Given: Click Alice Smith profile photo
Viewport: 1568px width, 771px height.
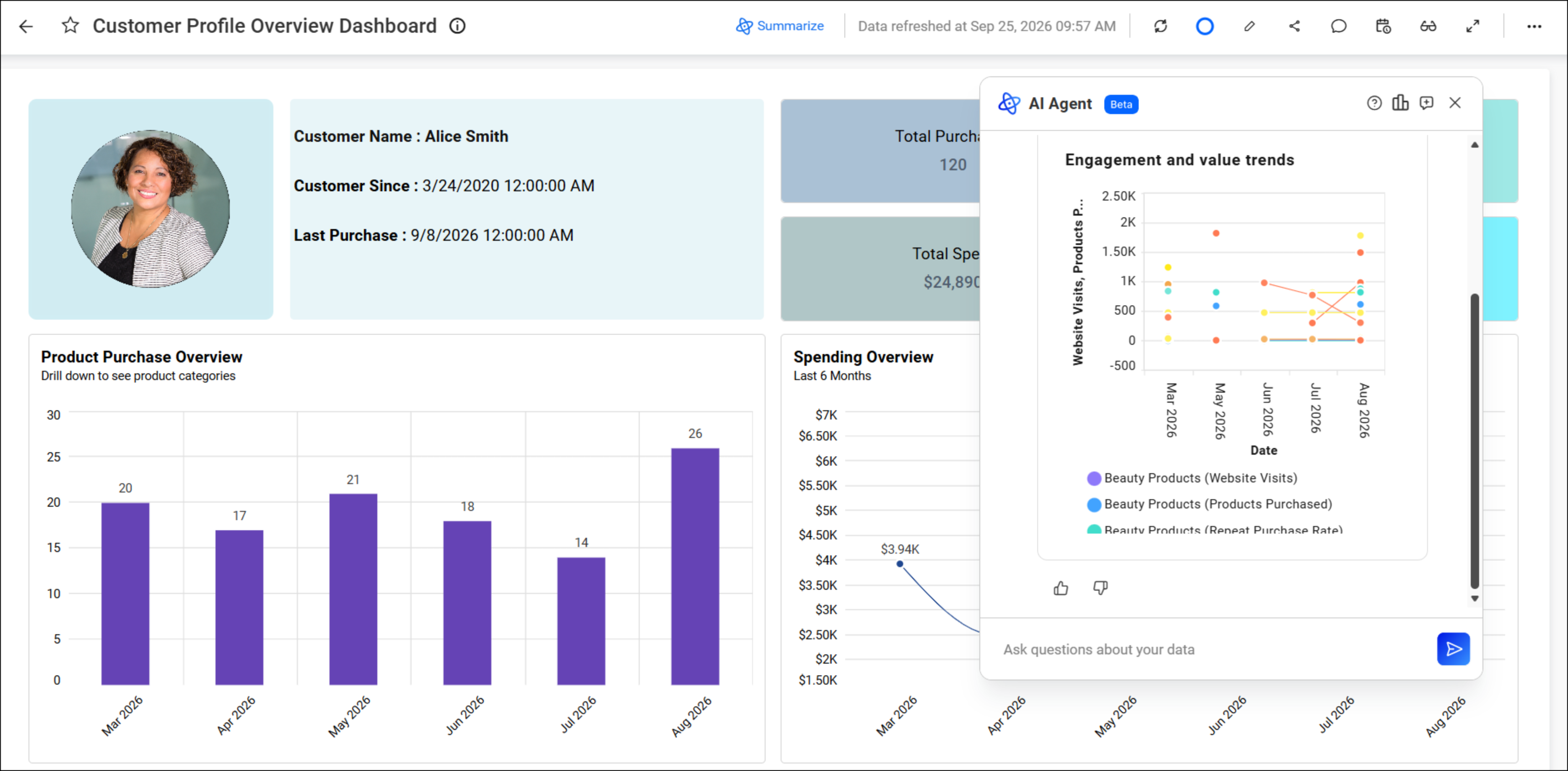Looking at the screenshot, I should [151, 208].
